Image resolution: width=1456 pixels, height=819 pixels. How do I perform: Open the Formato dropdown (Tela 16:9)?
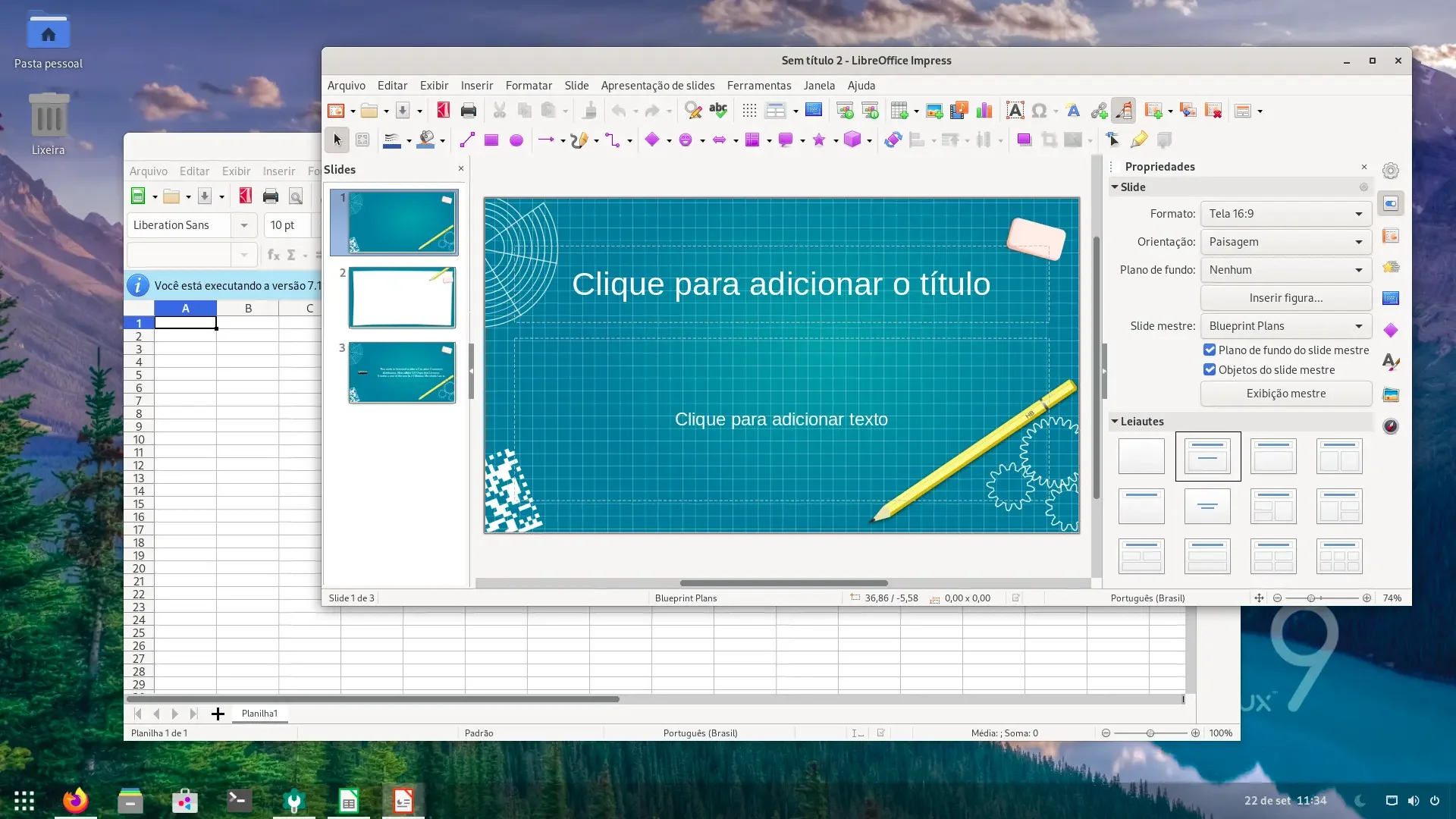(x=1286, y=214)
